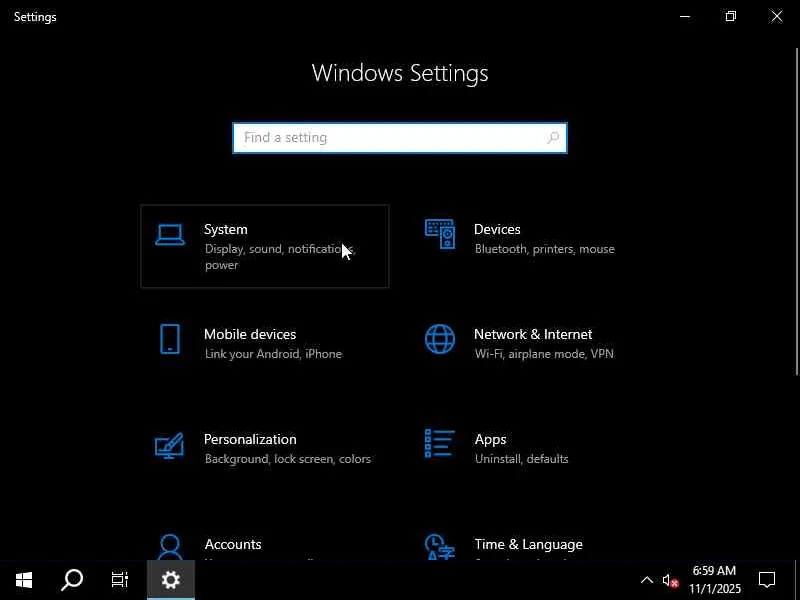The height and width of the screenshot is (600, 800).
Task: Show hidden tray icons chevron
Action: tap(646, 580)
